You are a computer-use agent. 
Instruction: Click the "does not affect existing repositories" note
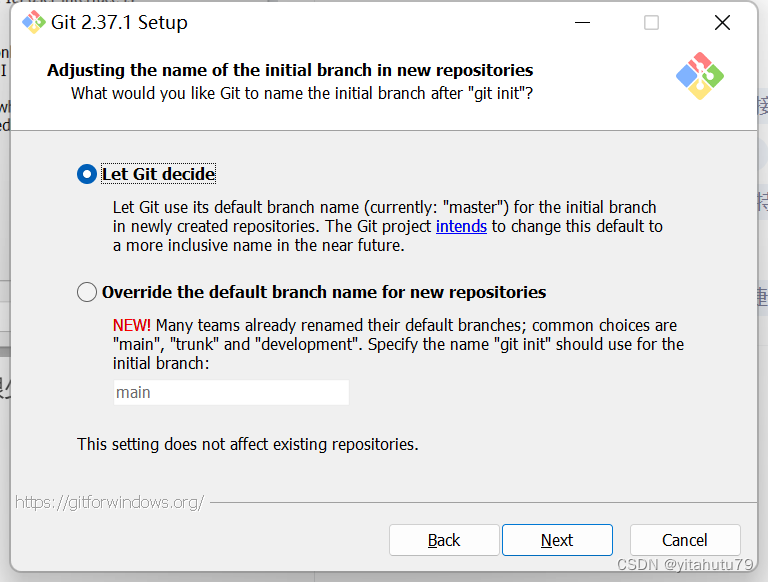pyautogui.click(x=248, y=444)
